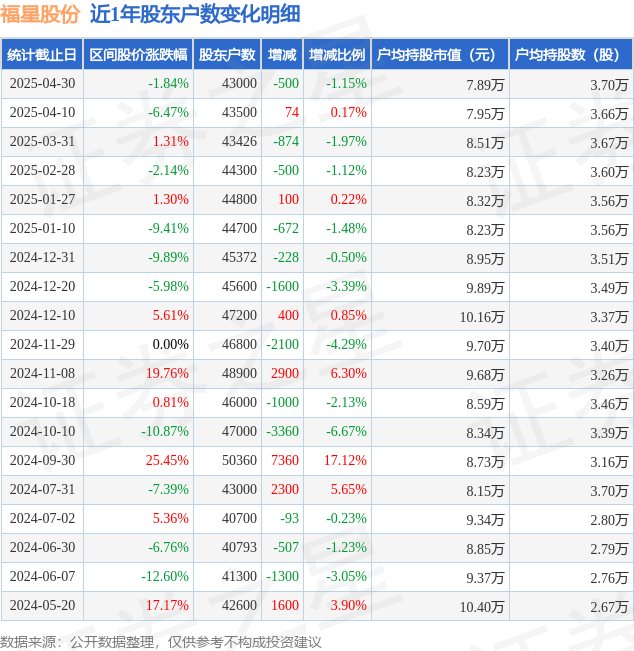Image resolution: width=634 pixels, height=651 pixels.
Task: Select the date cell 2024-10-10
Action: [x=42, y=431]
